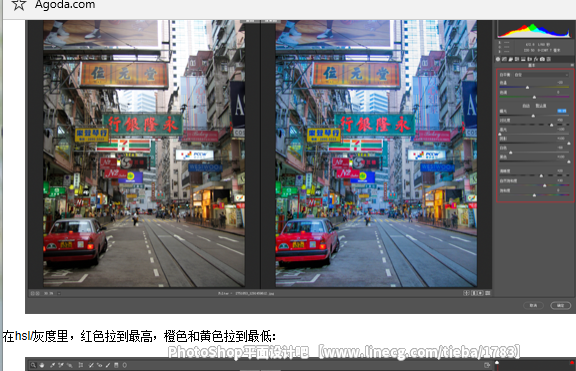Viewport: 576px width, 371px height.
Task: Open the fx Effects panel icon
Action: (x=536, y=59)
